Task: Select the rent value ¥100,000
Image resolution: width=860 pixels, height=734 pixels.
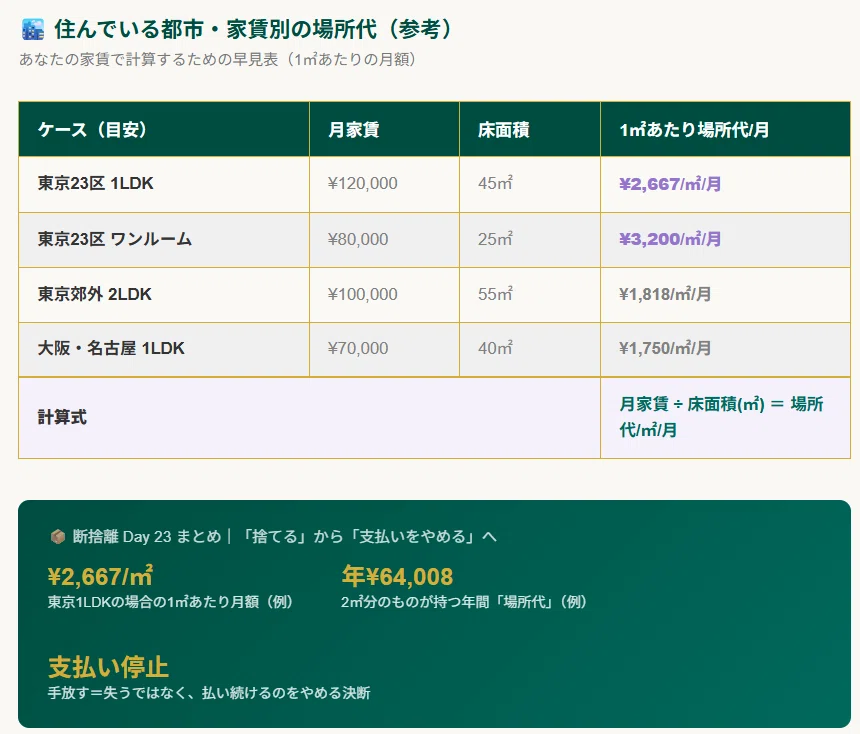Action: pyautogui.click(x=363, y=294)
